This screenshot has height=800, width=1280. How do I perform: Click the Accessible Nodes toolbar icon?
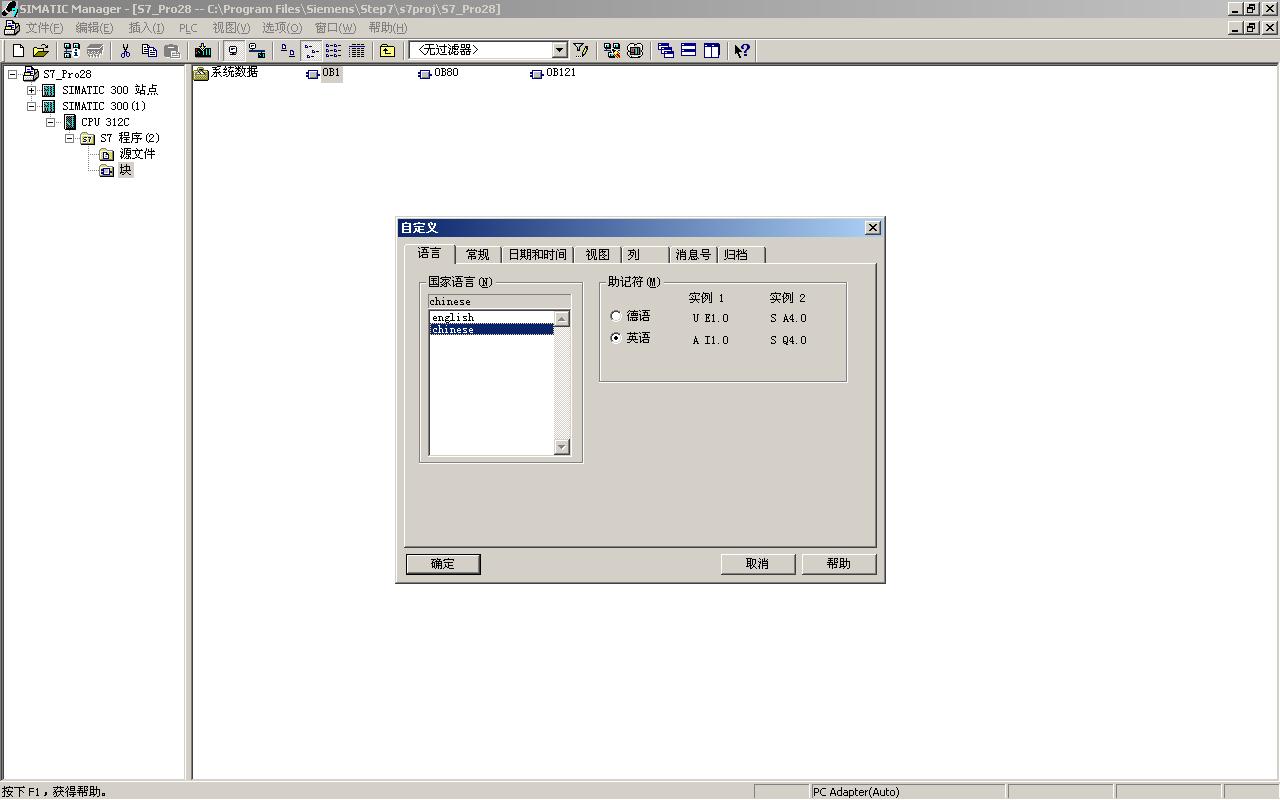pyautogui.click(x=72, y=50)
